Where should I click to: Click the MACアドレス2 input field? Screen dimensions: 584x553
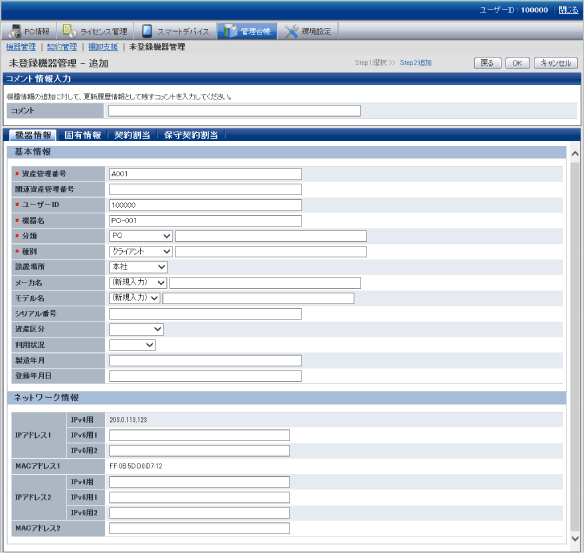199,528
